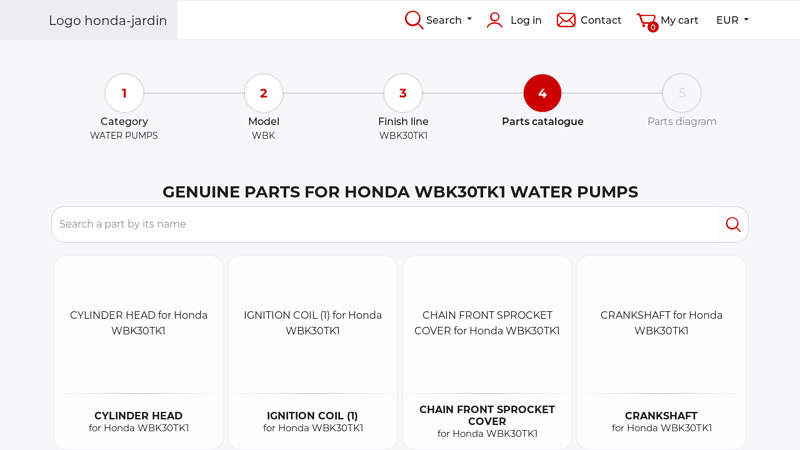Open the Contact link
Image resolution: width=800 pixels, height=450 pixels.
click(601, 20)
